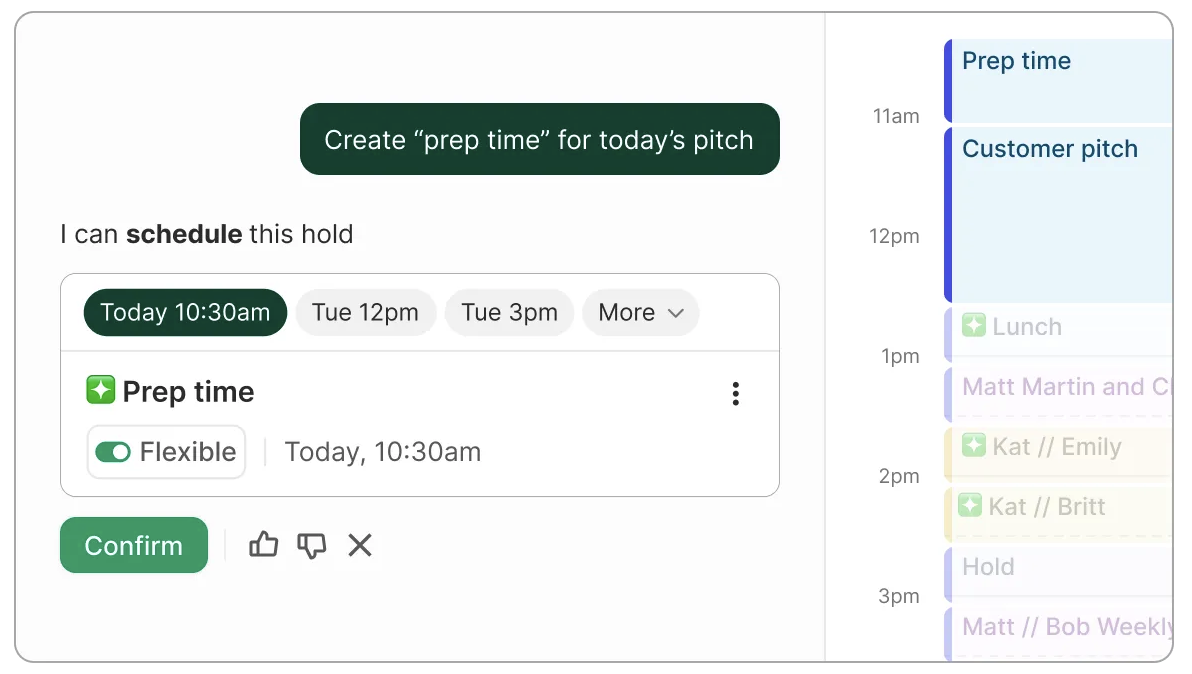Choose the Tue 3pm time slot
This screenshot has width=1192, height=674.
(509, 313)
